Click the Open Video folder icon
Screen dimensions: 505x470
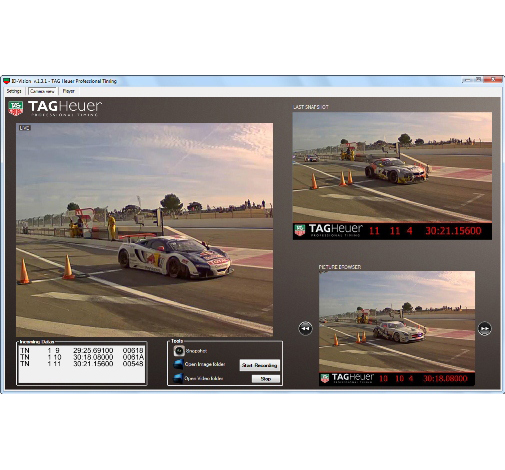click(178, 378)
